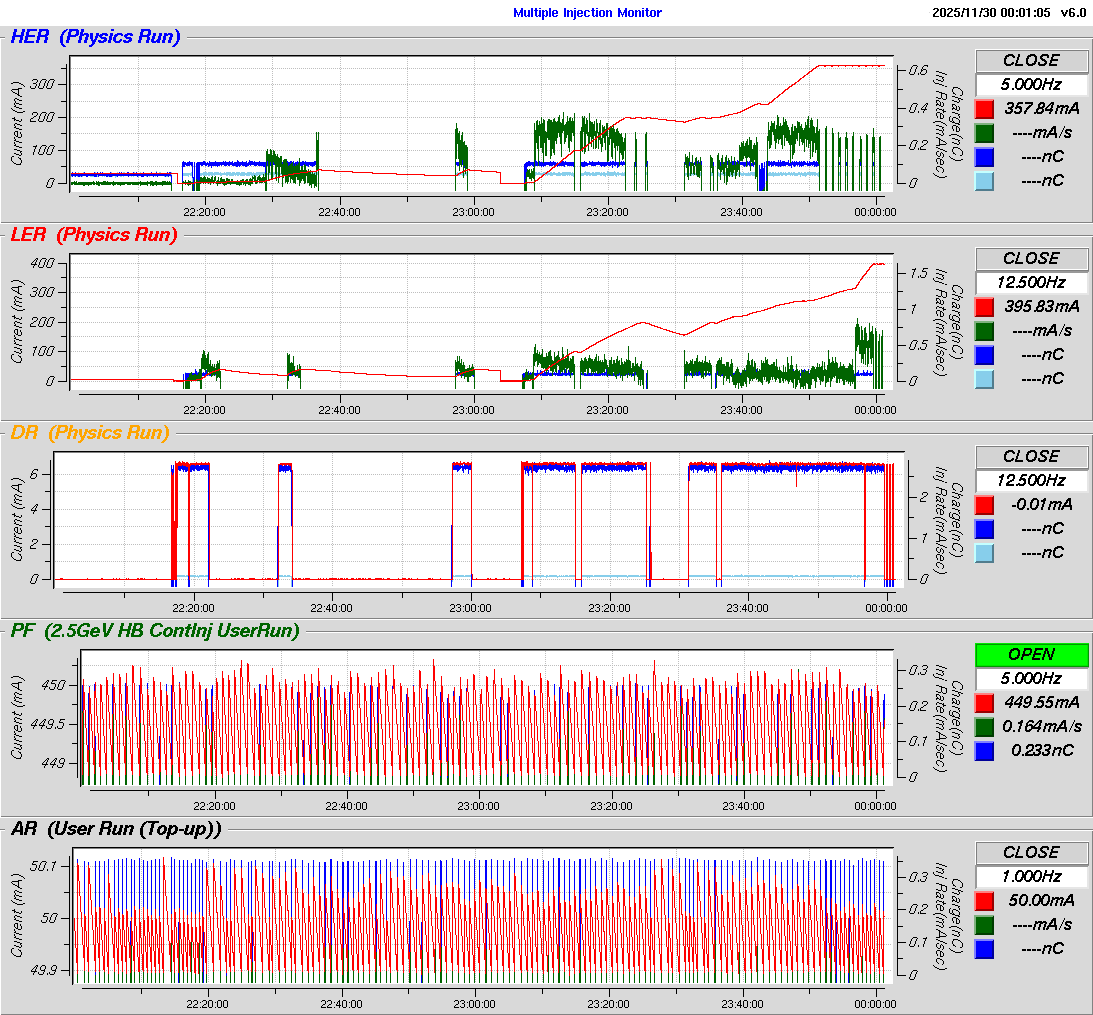This screenshot has height=1015, width=1093.
Task: Click the blue swatch beside 0.233nC in PF
Action: pos(985,750)
